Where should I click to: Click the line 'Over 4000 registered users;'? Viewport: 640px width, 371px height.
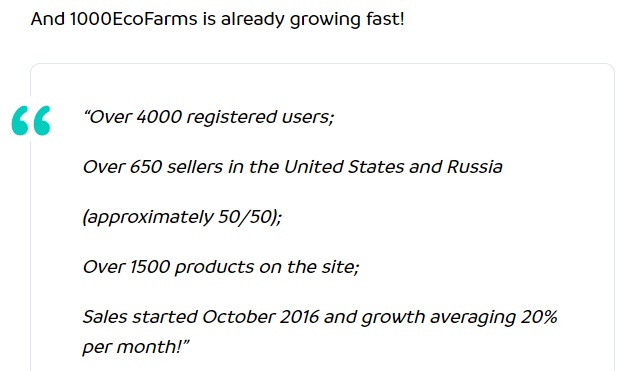(209, 117)
